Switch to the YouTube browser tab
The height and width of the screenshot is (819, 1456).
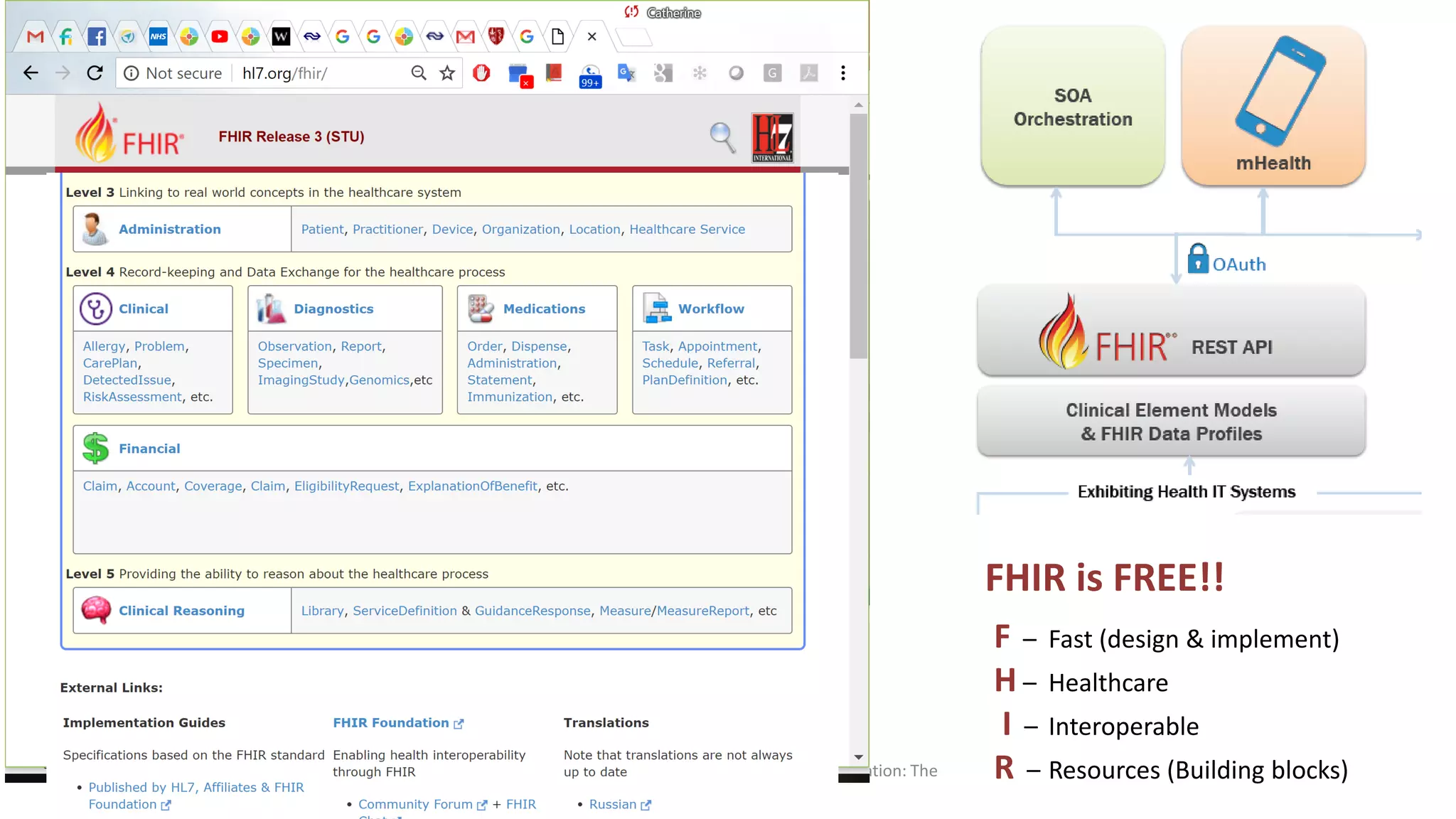pyautogui.click(x=220, y=36)
